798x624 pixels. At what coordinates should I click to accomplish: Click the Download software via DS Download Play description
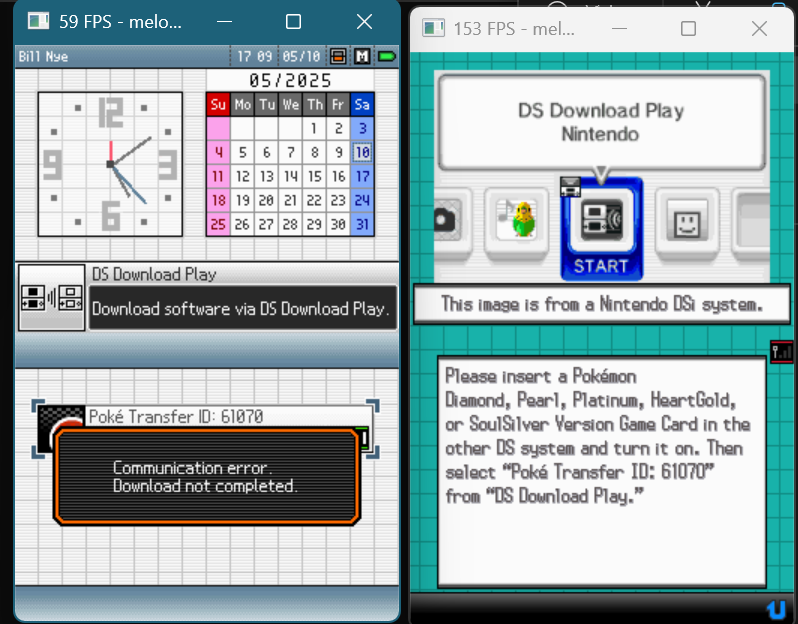[240, 309]
